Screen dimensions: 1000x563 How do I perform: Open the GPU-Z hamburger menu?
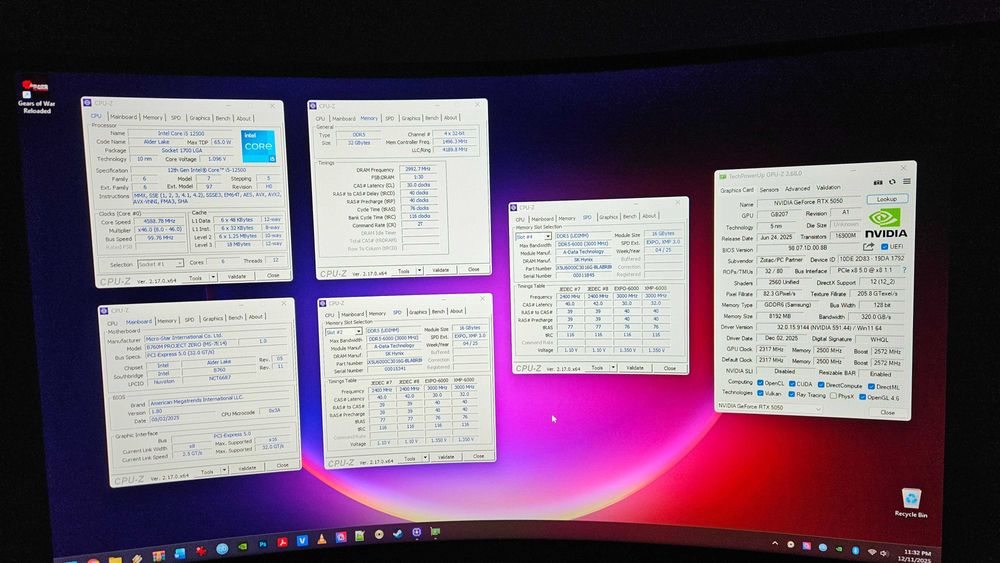point(907,181)
